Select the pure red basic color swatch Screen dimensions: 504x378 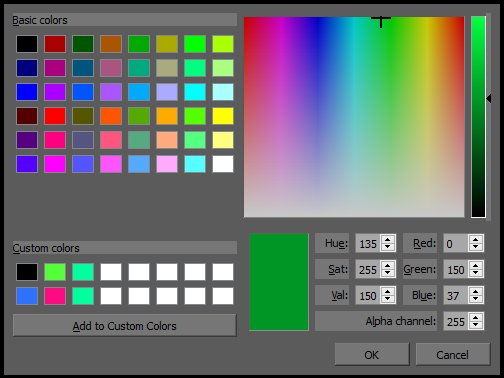click(x=55, y=116)
